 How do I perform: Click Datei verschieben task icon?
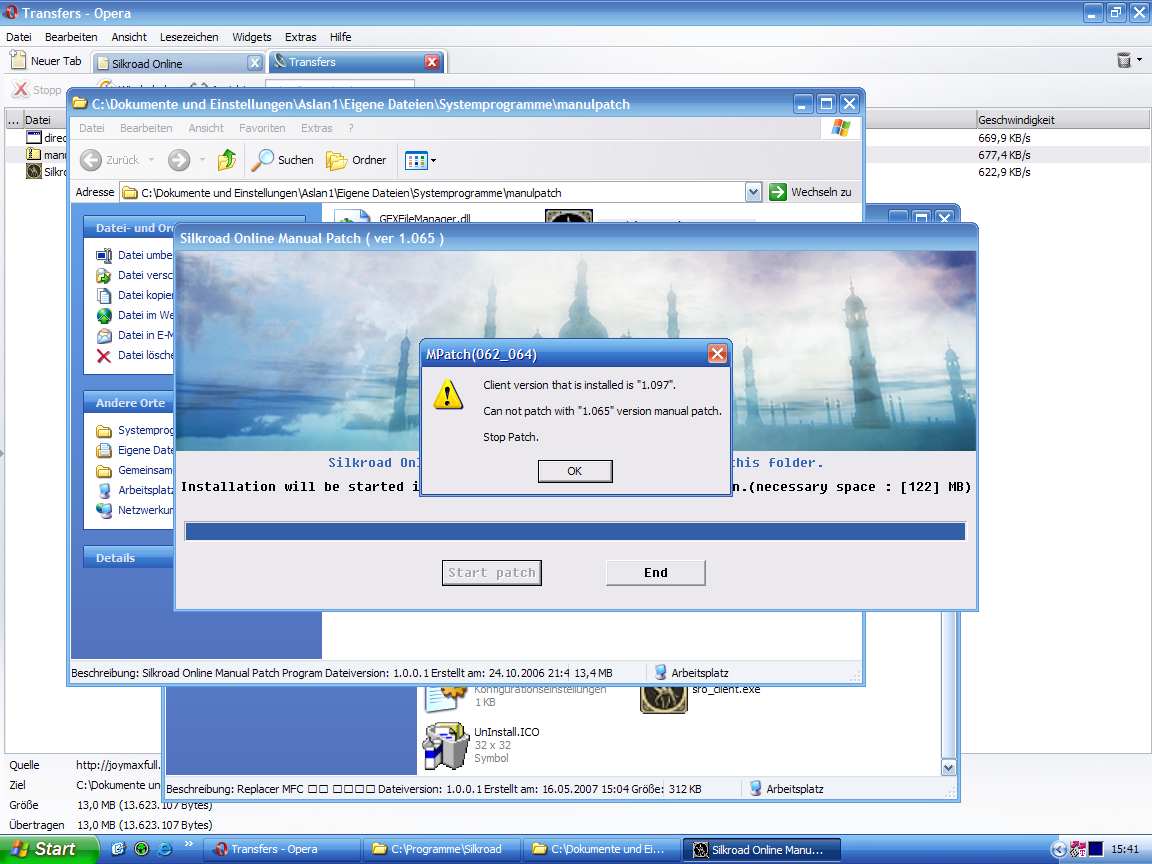coord(104,275)
